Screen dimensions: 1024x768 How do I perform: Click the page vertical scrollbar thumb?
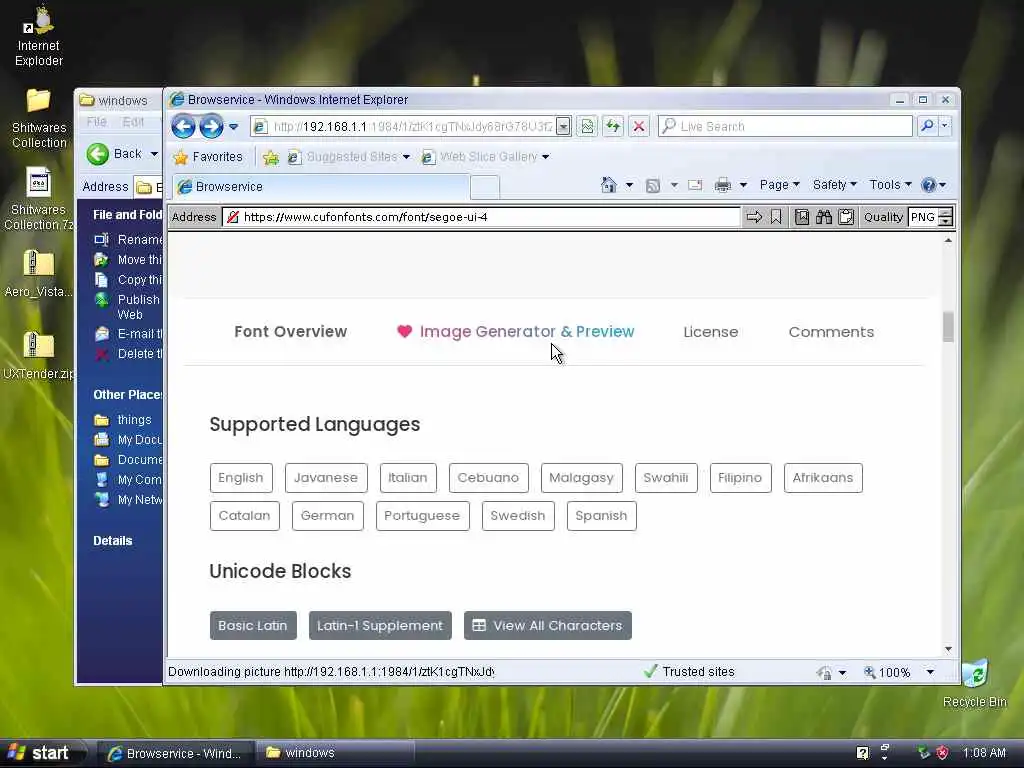948,327
